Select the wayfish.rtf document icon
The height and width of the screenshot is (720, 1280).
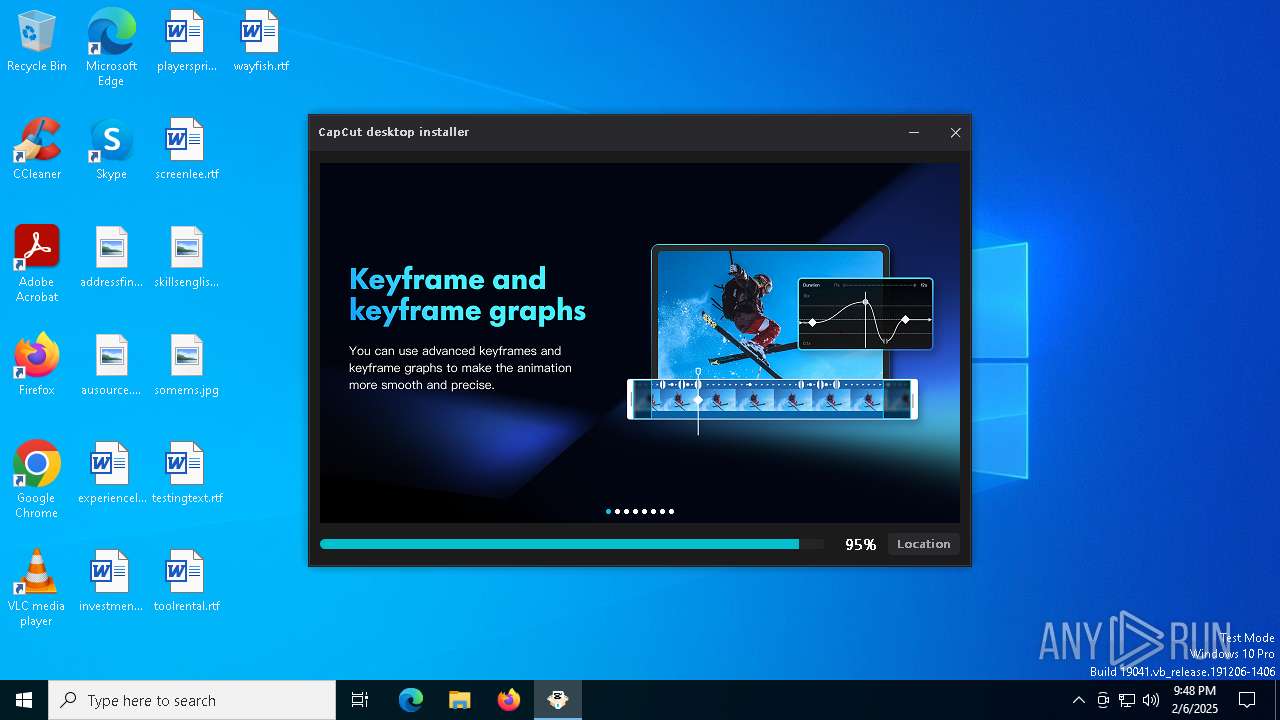(261, 41)
